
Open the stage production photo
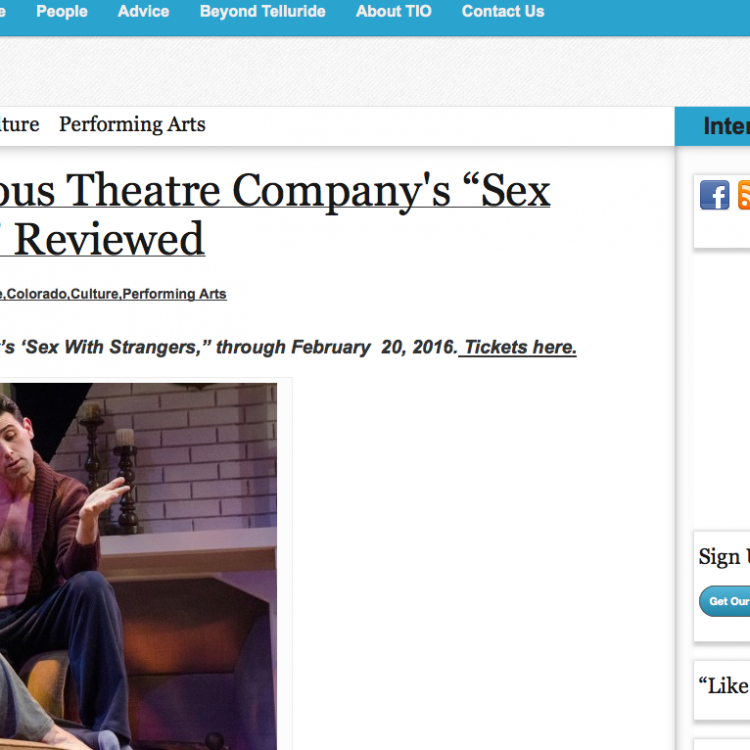click(138, 566)
